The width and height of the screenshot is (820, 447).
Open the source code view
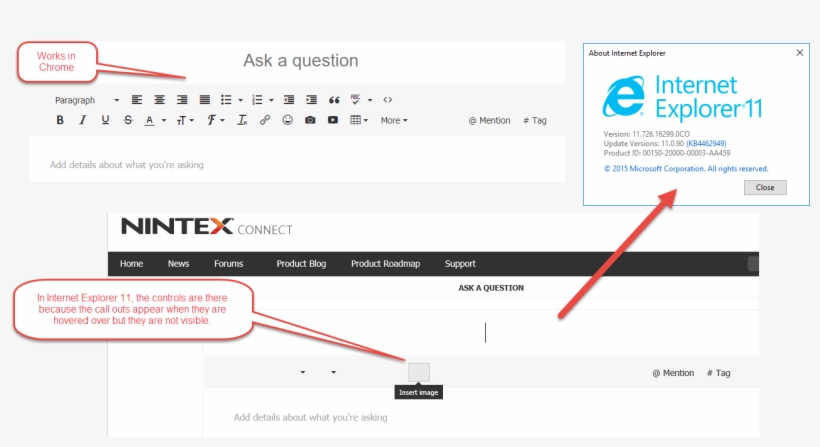388,100
